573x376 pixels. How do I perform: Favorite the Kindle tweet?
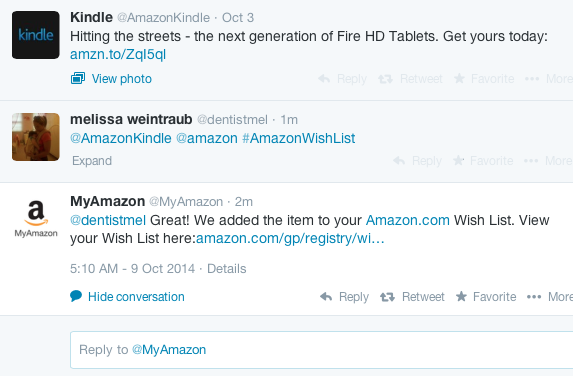coord(484,79)
